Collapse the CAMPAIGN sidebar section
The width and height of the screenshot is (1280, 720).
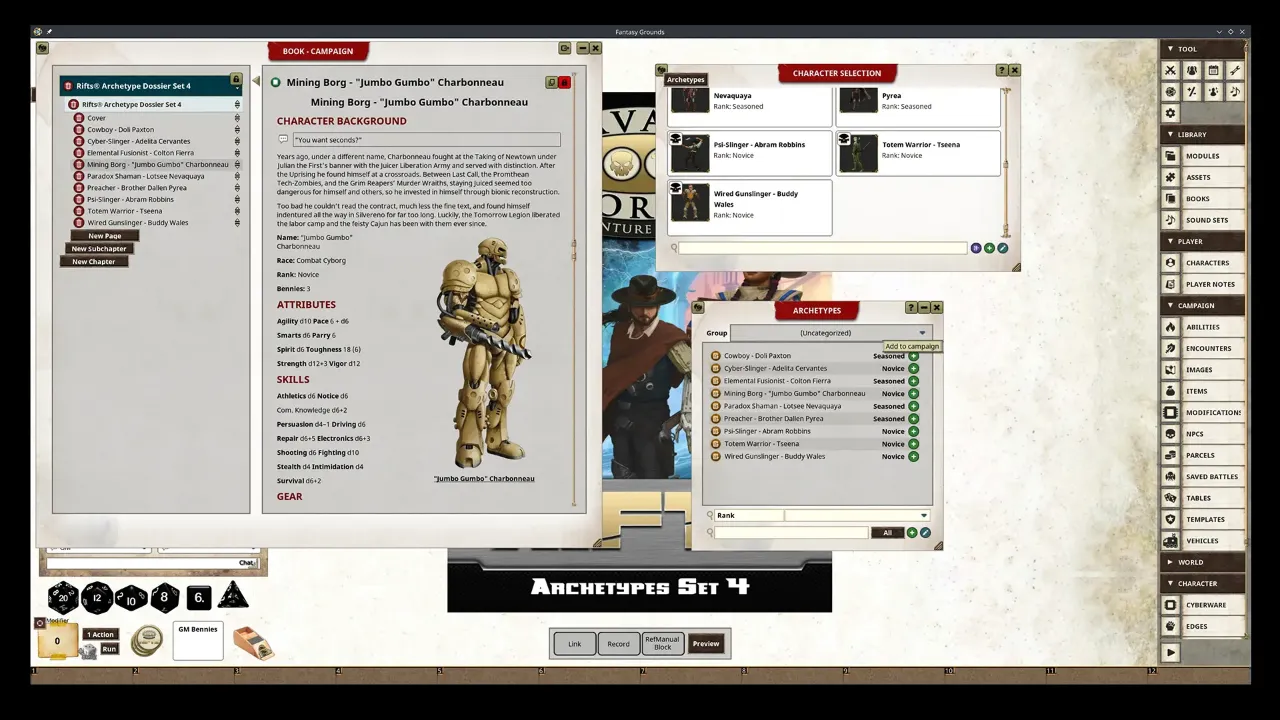tap(1204, 305)
